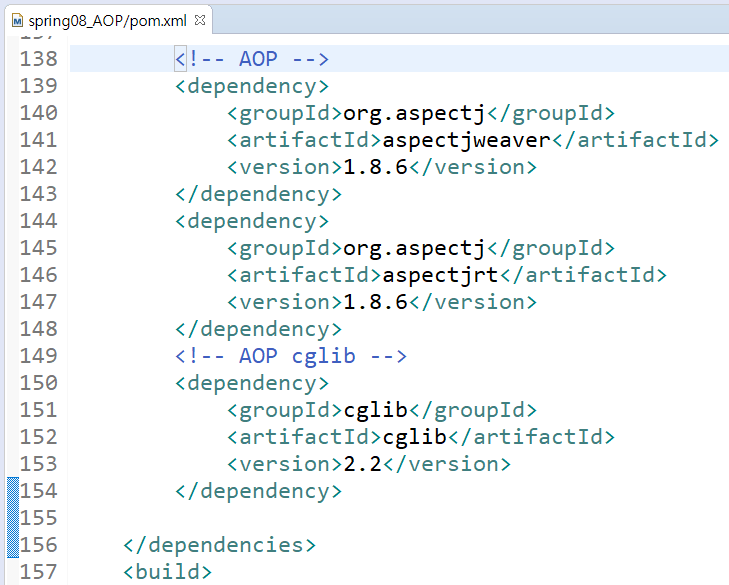Click version 1.8.6 on line 147
Screen dimensions: 729x585
pos(375,302)
